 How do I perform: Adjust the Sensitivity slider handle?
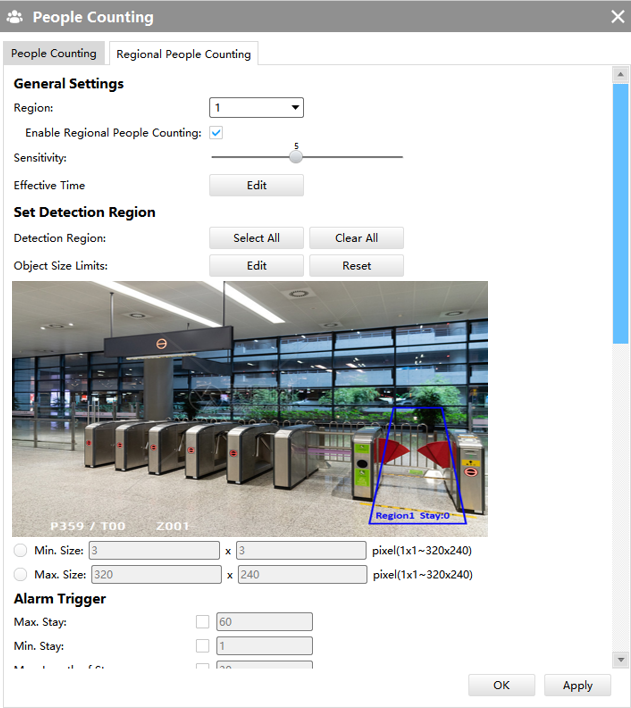[x=296, y=157]
